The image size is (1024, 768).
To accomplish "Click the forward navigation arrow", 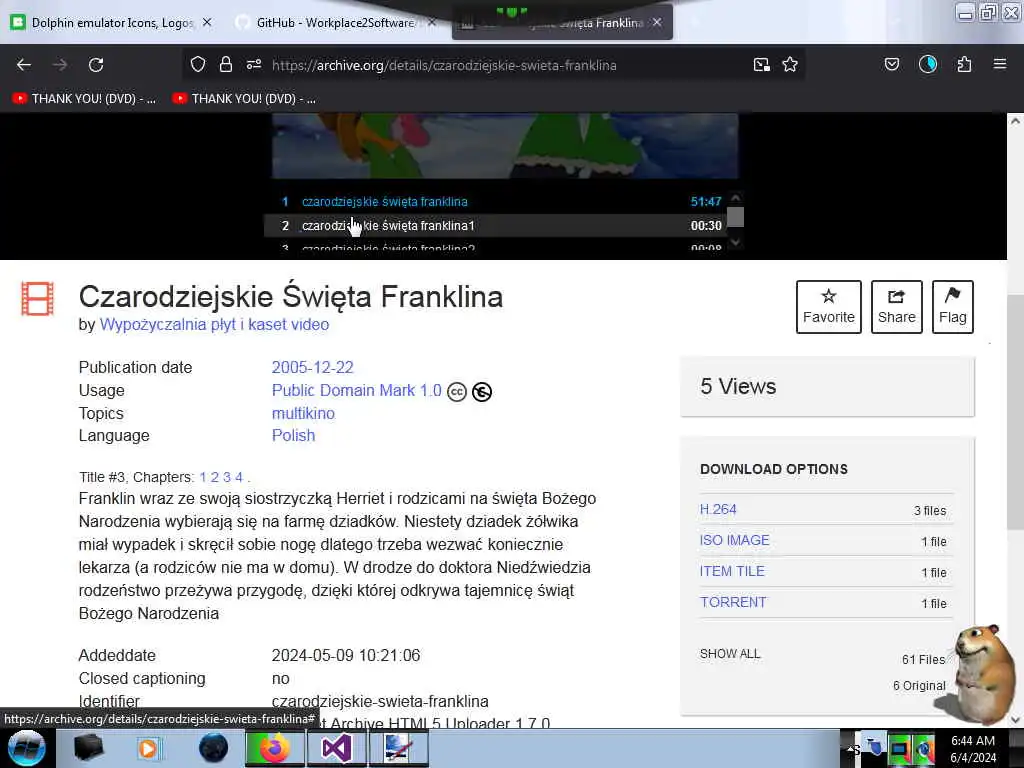I will point(60,65).
